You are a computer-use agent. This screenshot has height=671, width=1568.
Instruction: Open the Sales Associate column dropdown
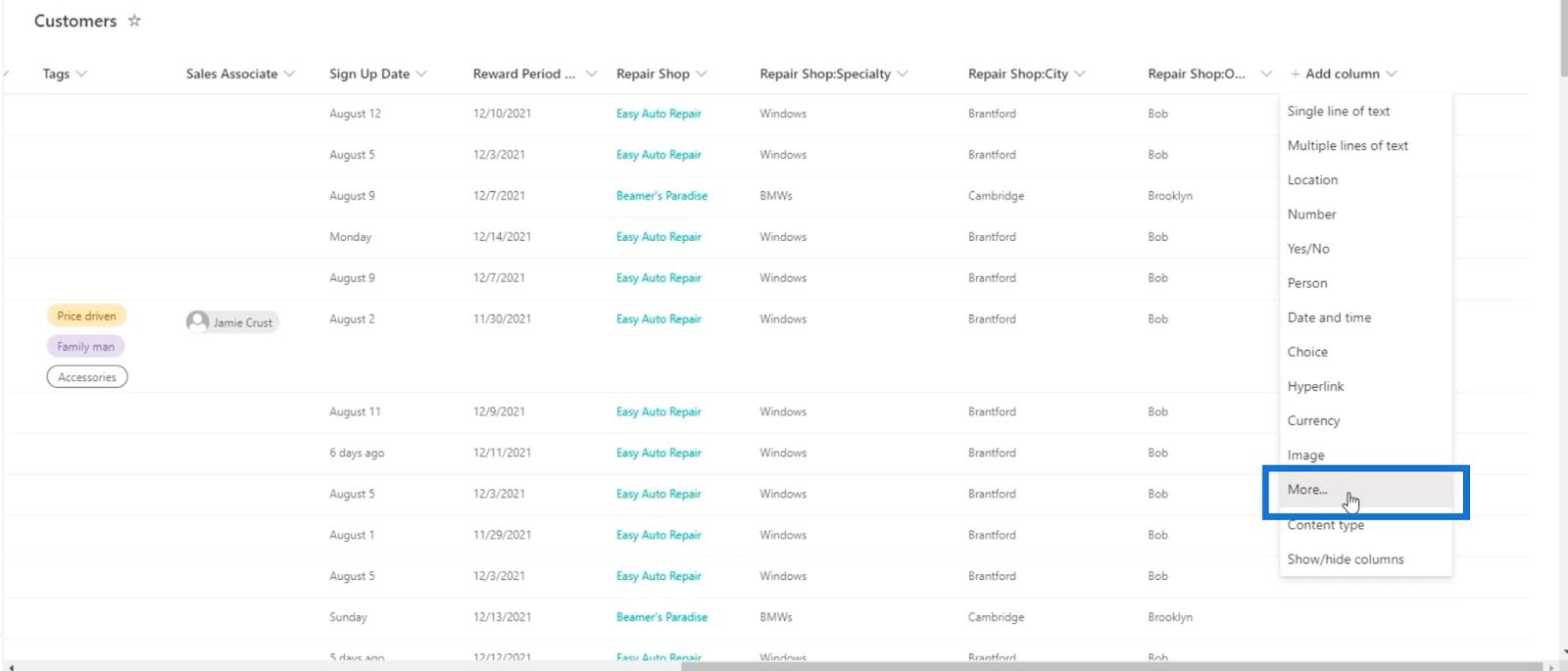coord(289,73)
